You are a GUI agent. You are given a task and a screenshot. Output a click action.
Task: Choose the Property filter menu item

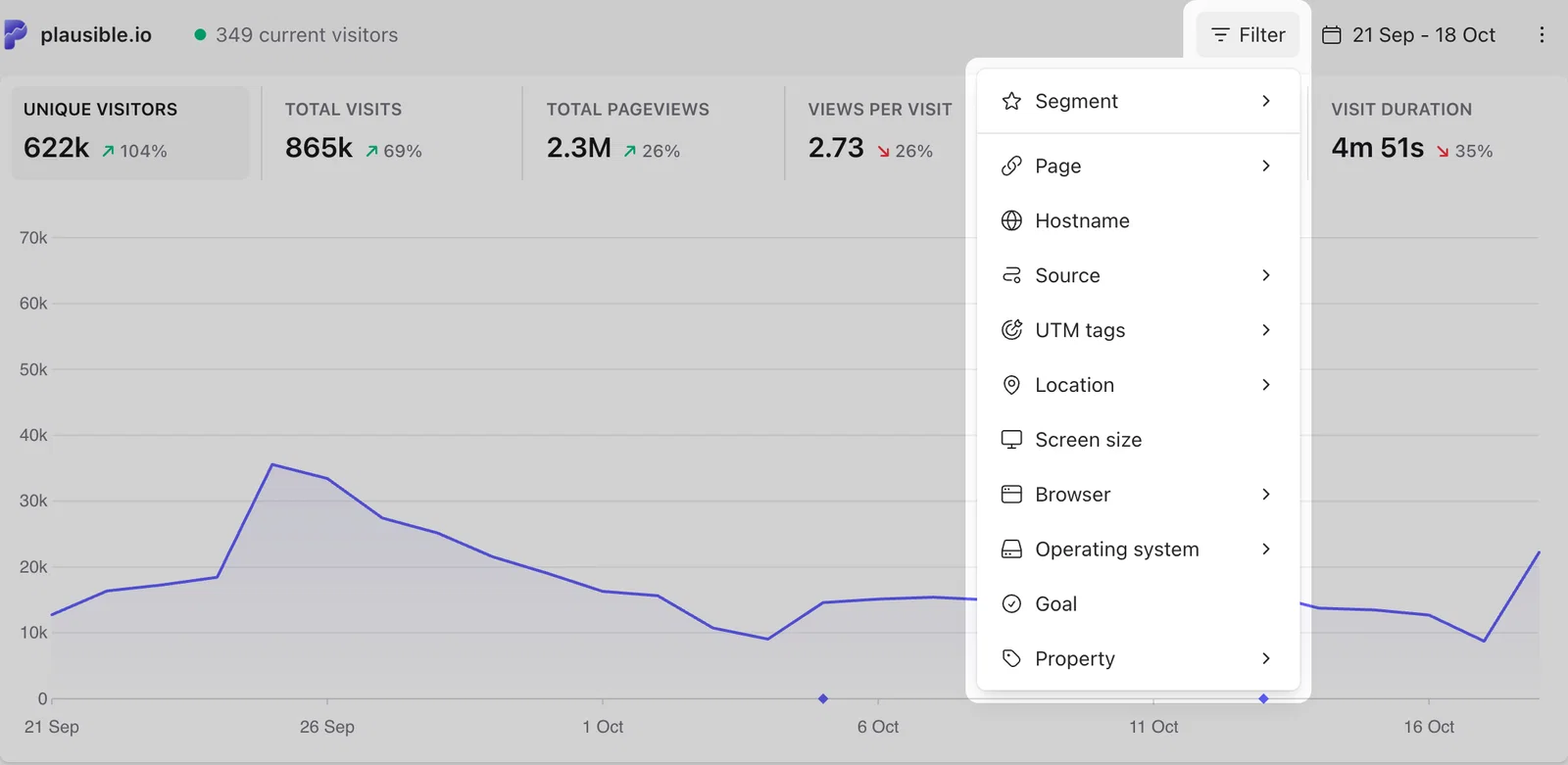point(1138,659)
